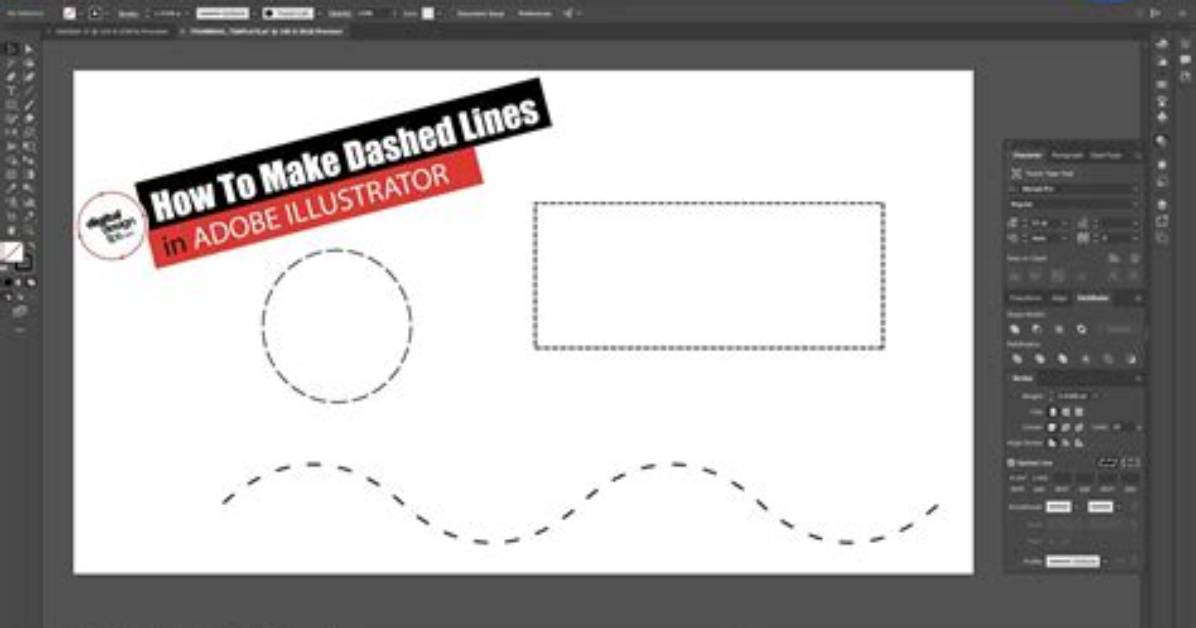Choose Miter Join corner in Stroke panel

click(1053, 427)
